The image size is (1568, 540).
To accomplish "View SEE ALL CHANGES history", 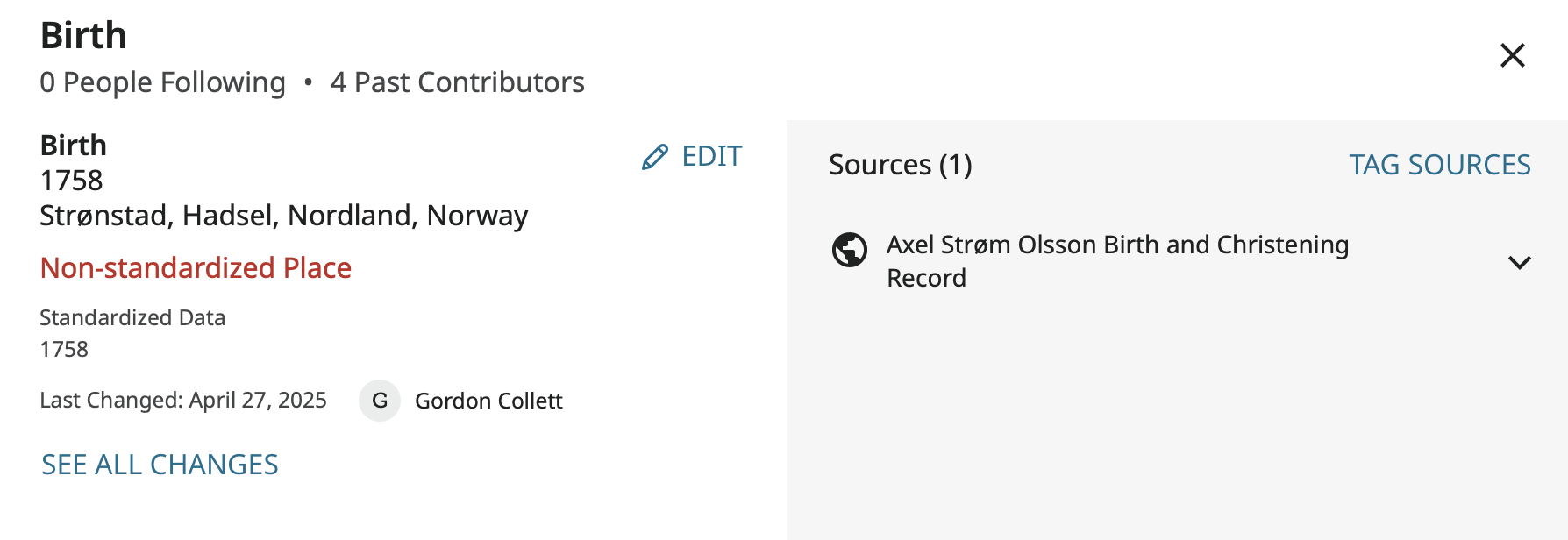I will point(160,465).
